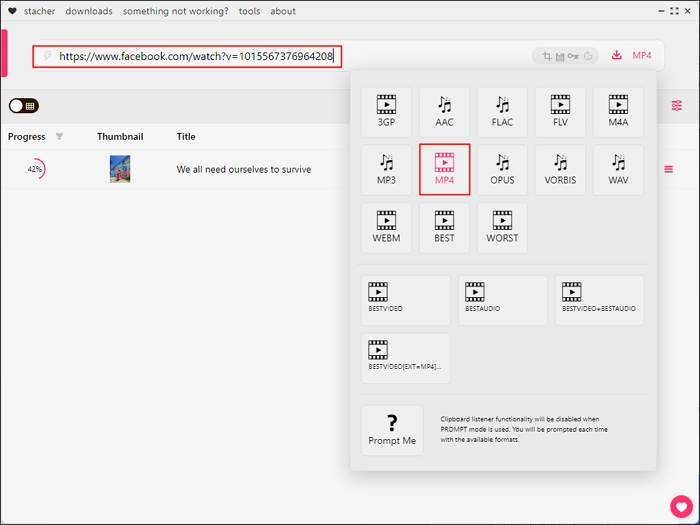Open the Progress column filter
This screenshot has height=525, width=700.
coord(59,136)
